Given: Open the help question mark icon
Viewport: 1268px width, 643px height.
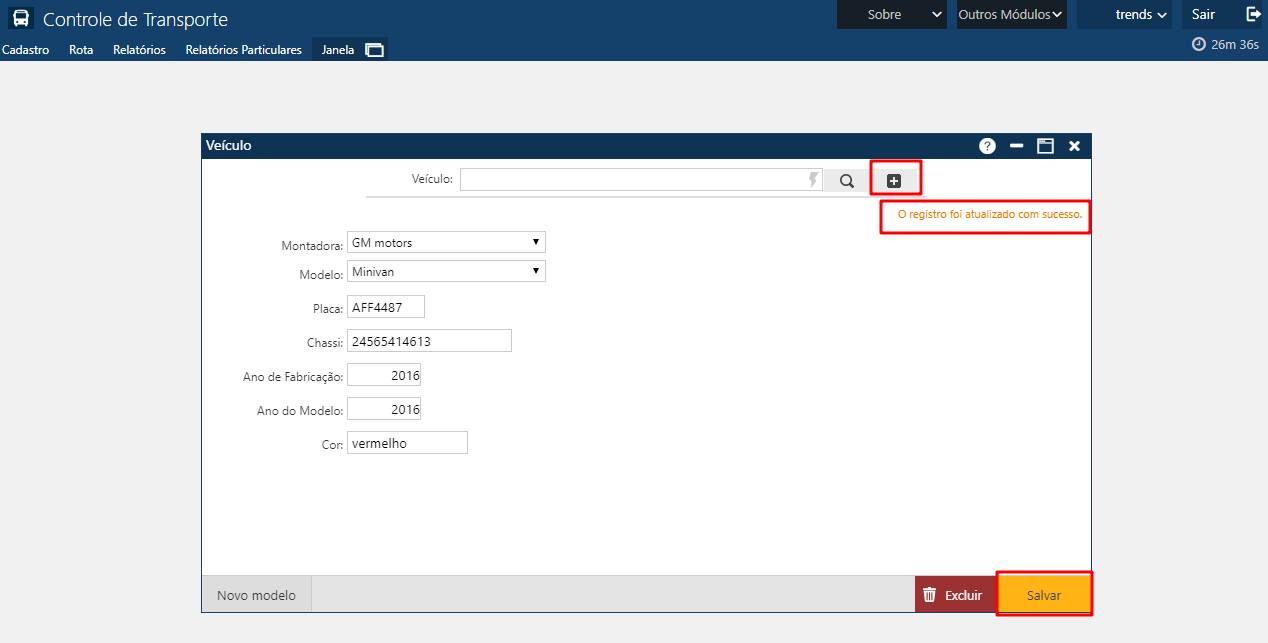Looking at the screenshot, I should pyautogui.click(x=987, y=146).
